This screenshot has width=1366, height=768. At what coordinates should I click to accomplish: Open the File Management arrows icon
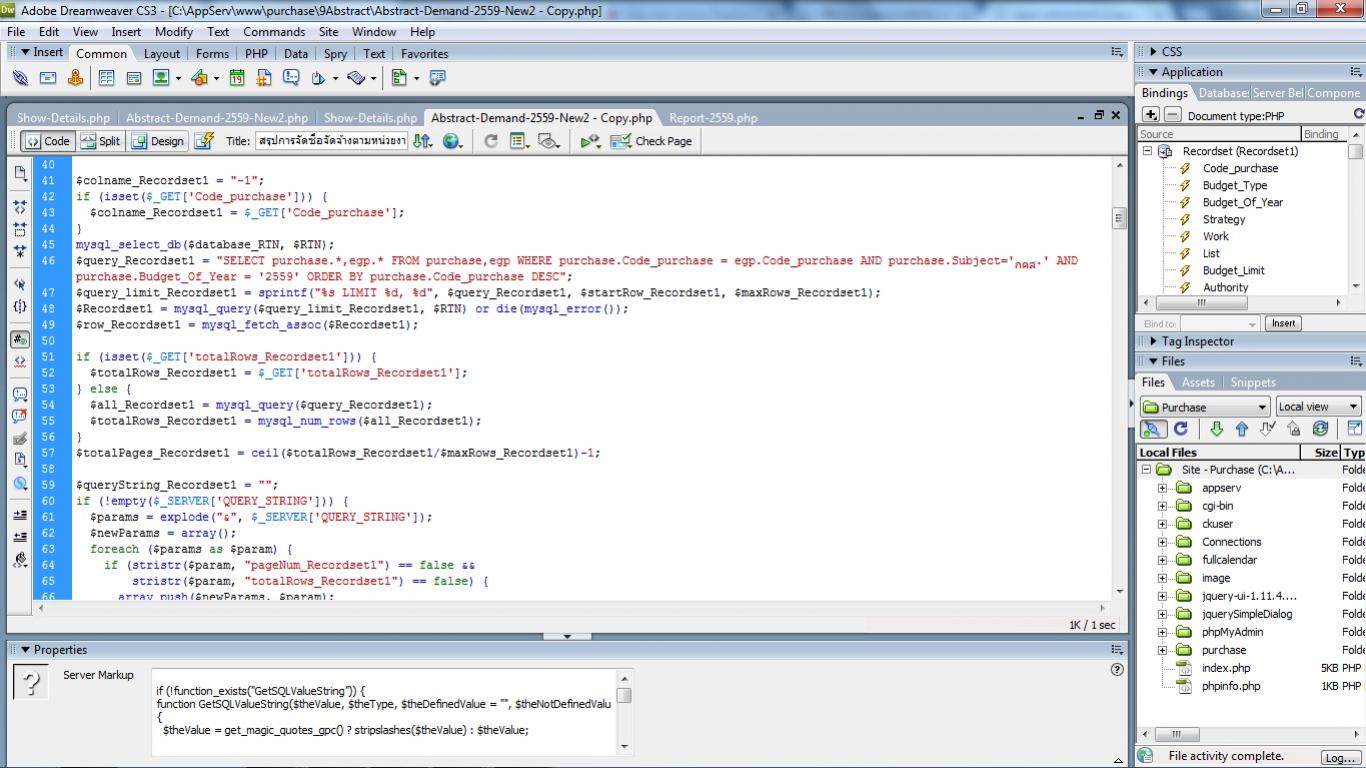pyautogui.click(x=423, y=141)
